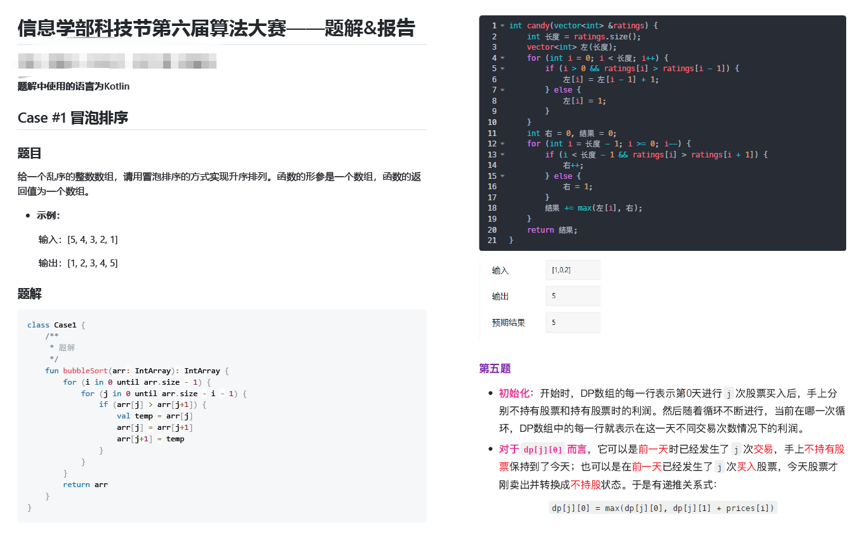Fold the if block at line 13

click(502, 155)
